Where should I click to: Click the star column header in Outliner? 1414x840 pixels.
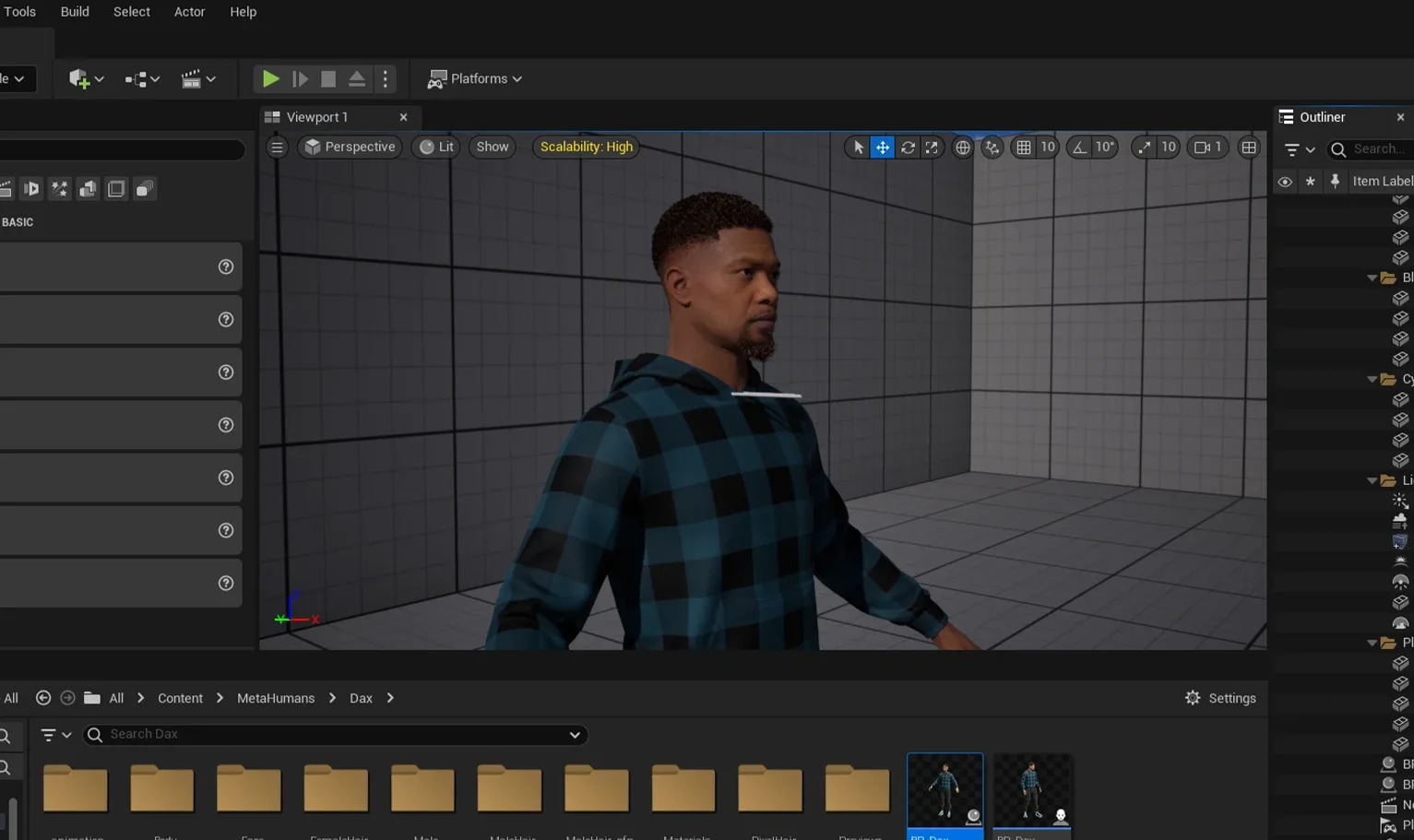point(1310,182)
